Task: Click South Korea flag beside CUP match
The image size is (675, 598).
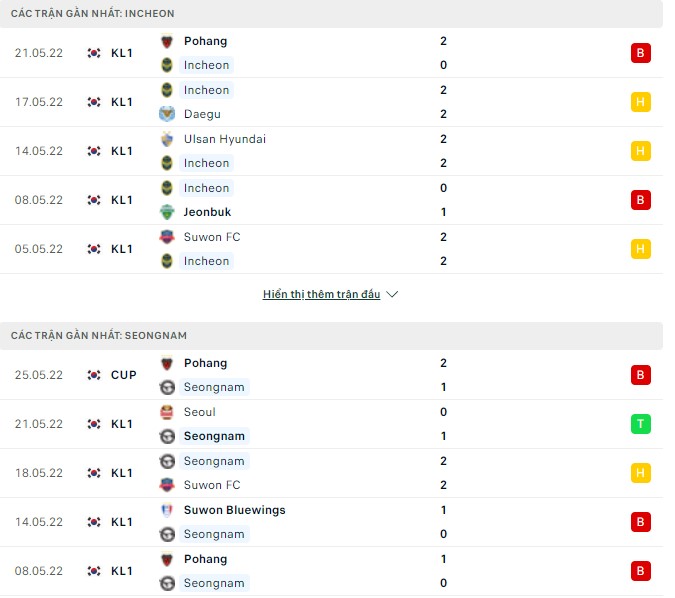Action: pyautogui.click(x=94, y=375)
